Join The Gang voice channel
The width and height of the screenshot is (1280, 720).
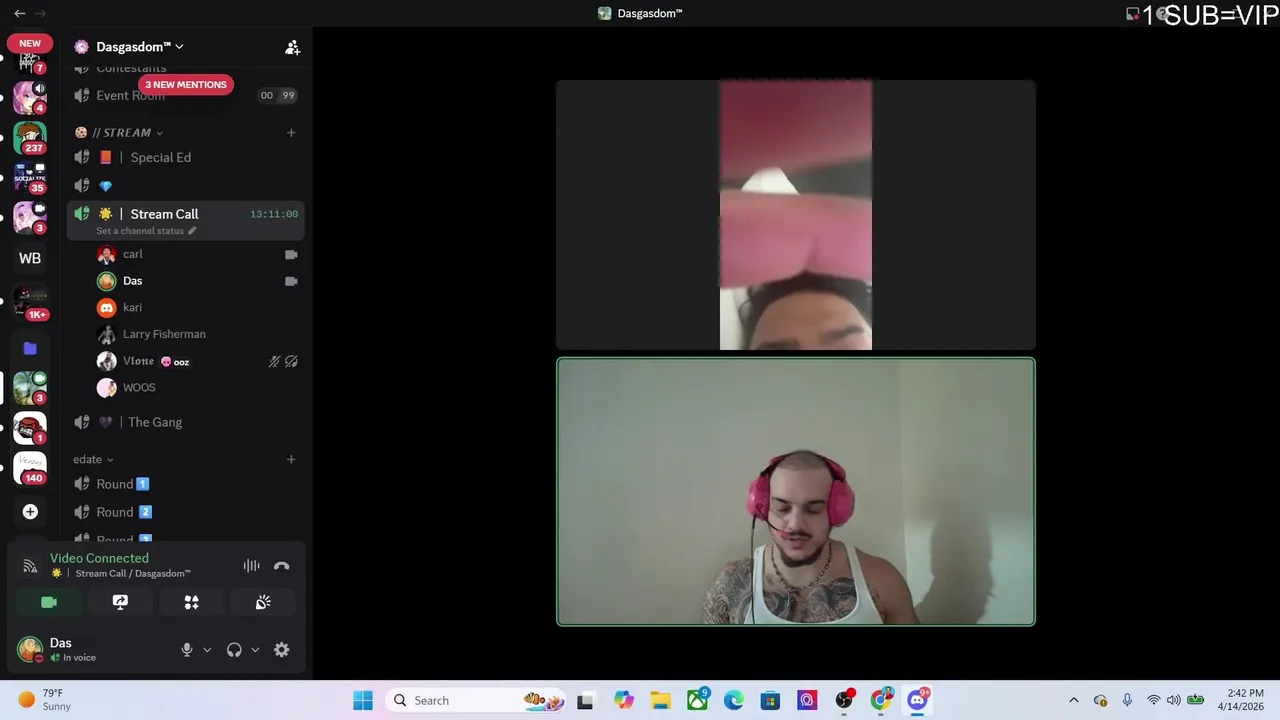point(185,423)
